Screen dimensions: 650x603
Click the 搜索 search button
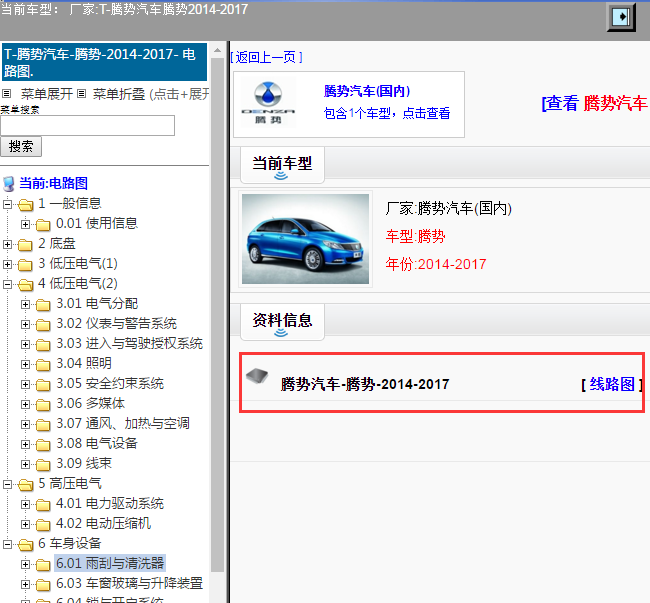coord(21,147)
